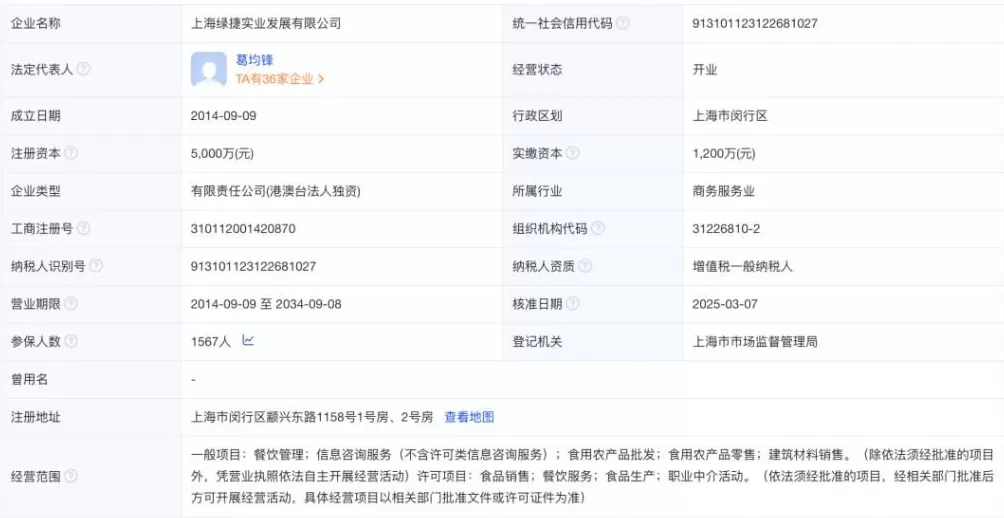The width and height of the screenshot is (1004, 518).
Task: Select the approval date 2025-03-07
Action: coord(725,304)
